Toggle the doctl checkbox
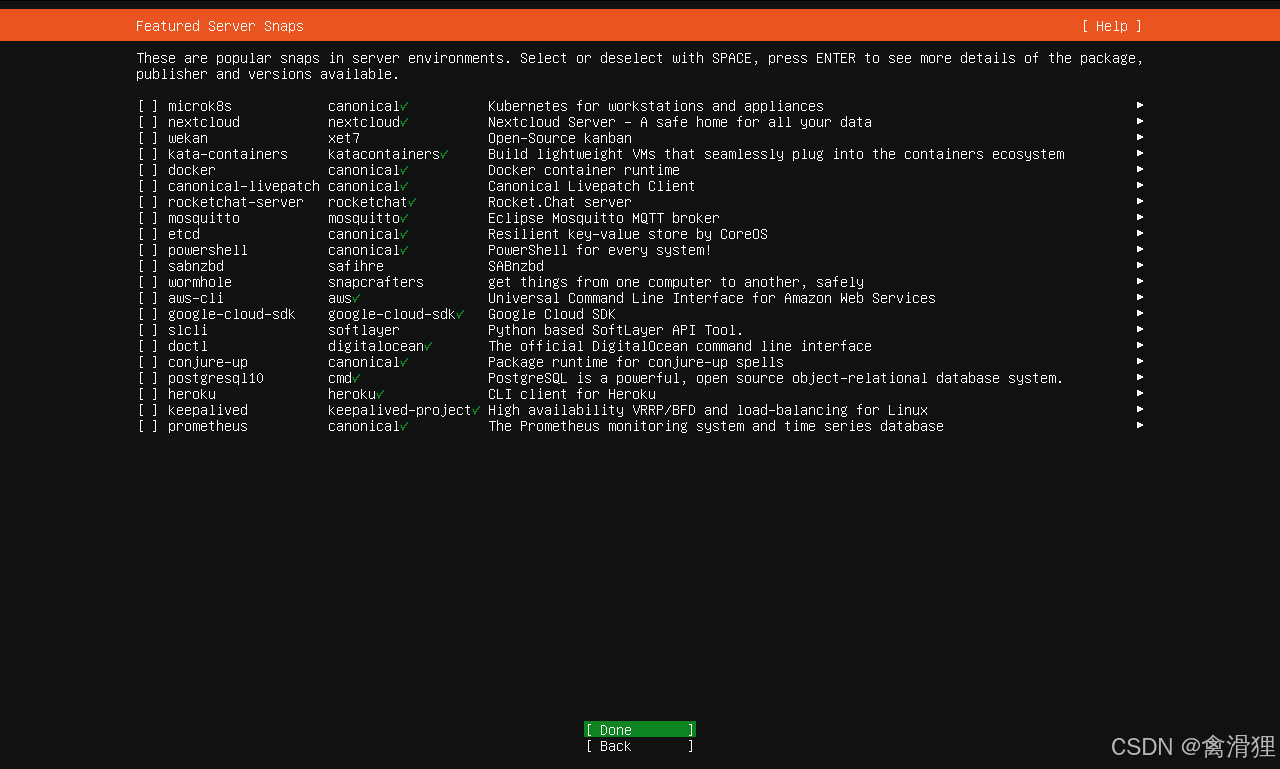 (x=148, y=346)
